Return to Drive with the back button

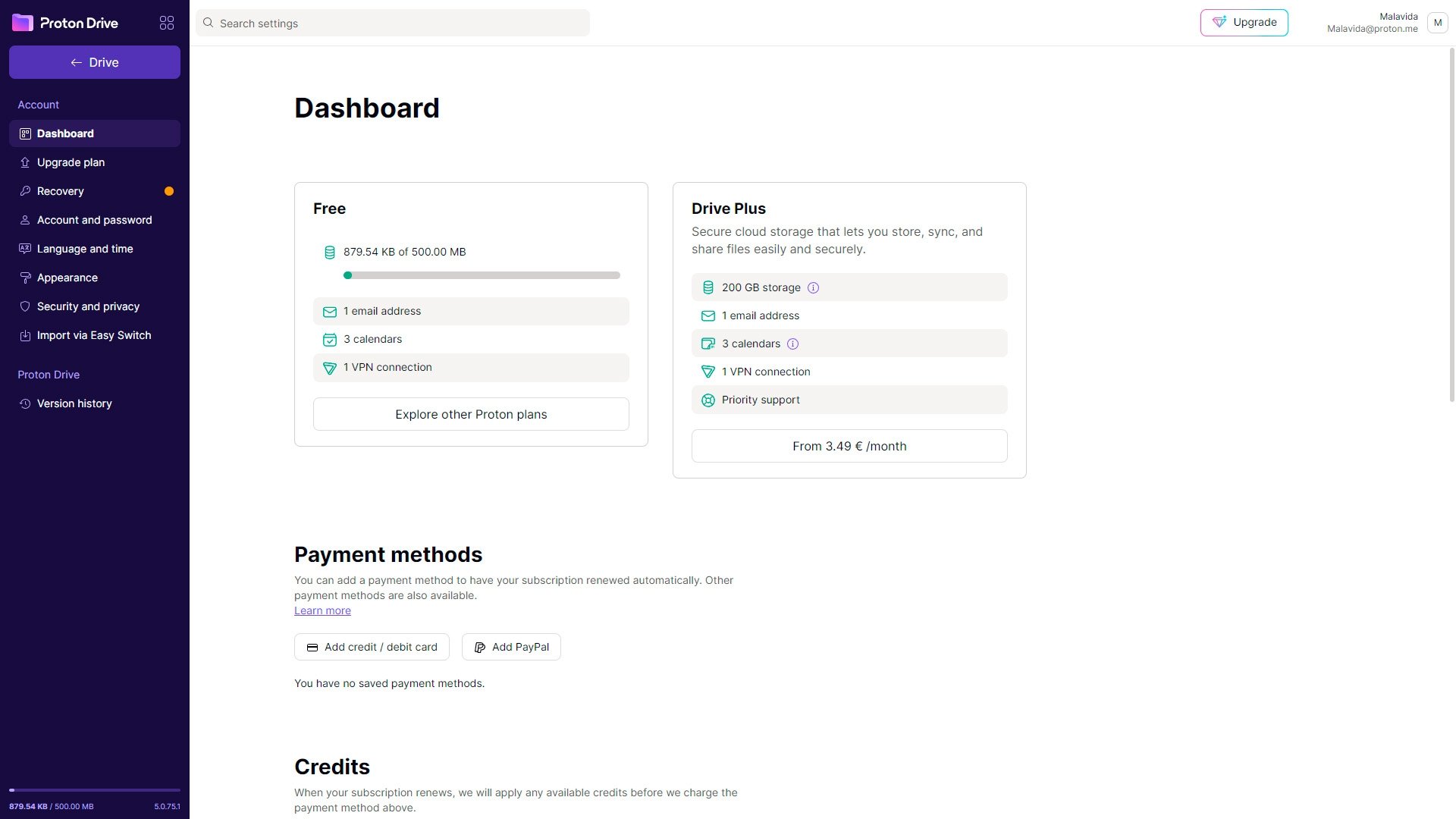coord(95,62)
